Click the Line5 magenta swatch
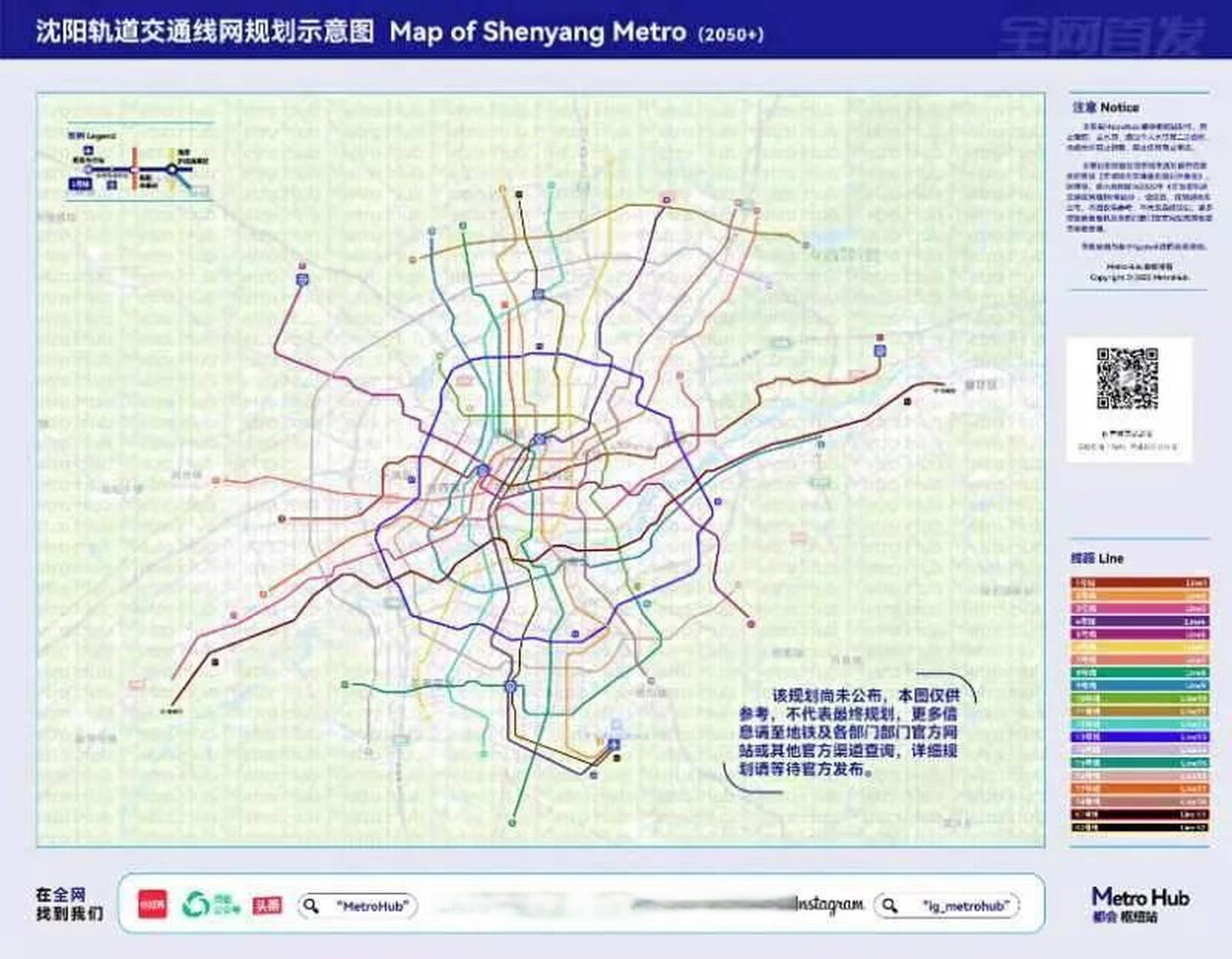The image size is (1232, 959). (1140, 634)
